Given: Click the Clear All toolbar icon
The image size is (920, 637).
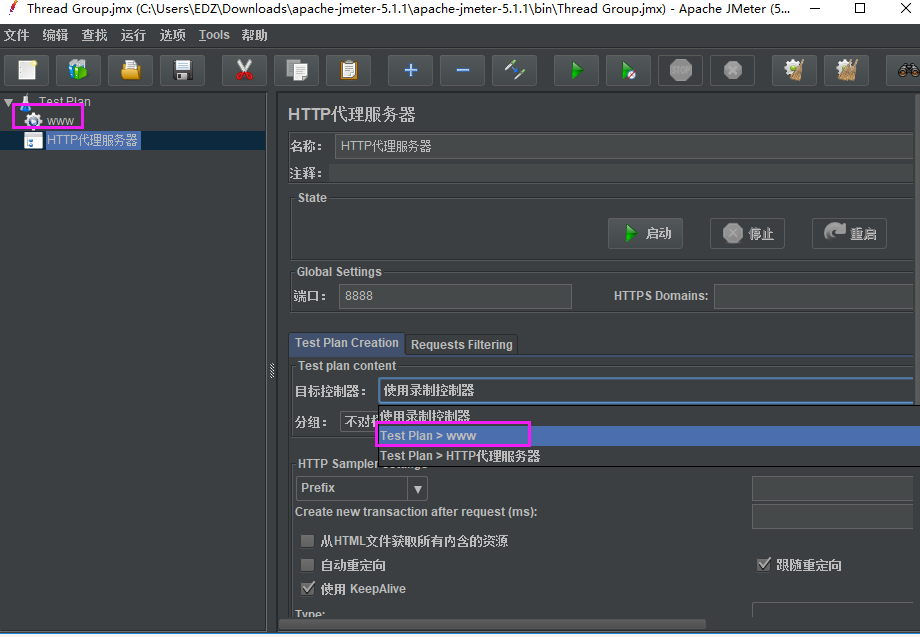Looking at the screenshot, I should tap(846, 70).
